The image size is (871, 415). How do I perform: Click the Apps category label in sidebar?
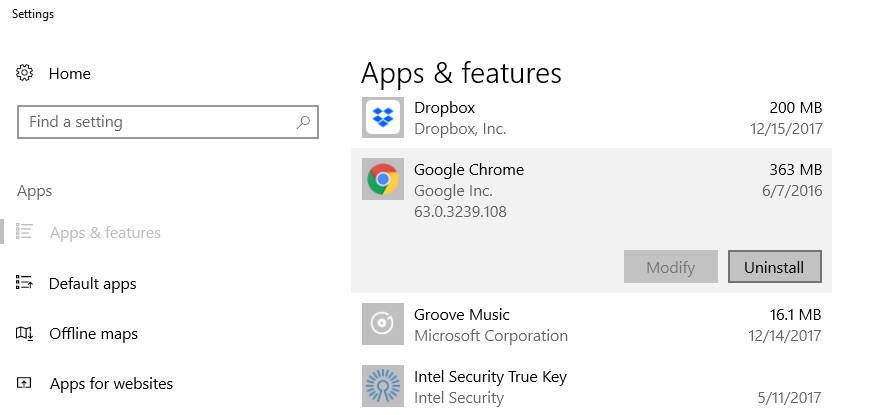tap(34, 191)
